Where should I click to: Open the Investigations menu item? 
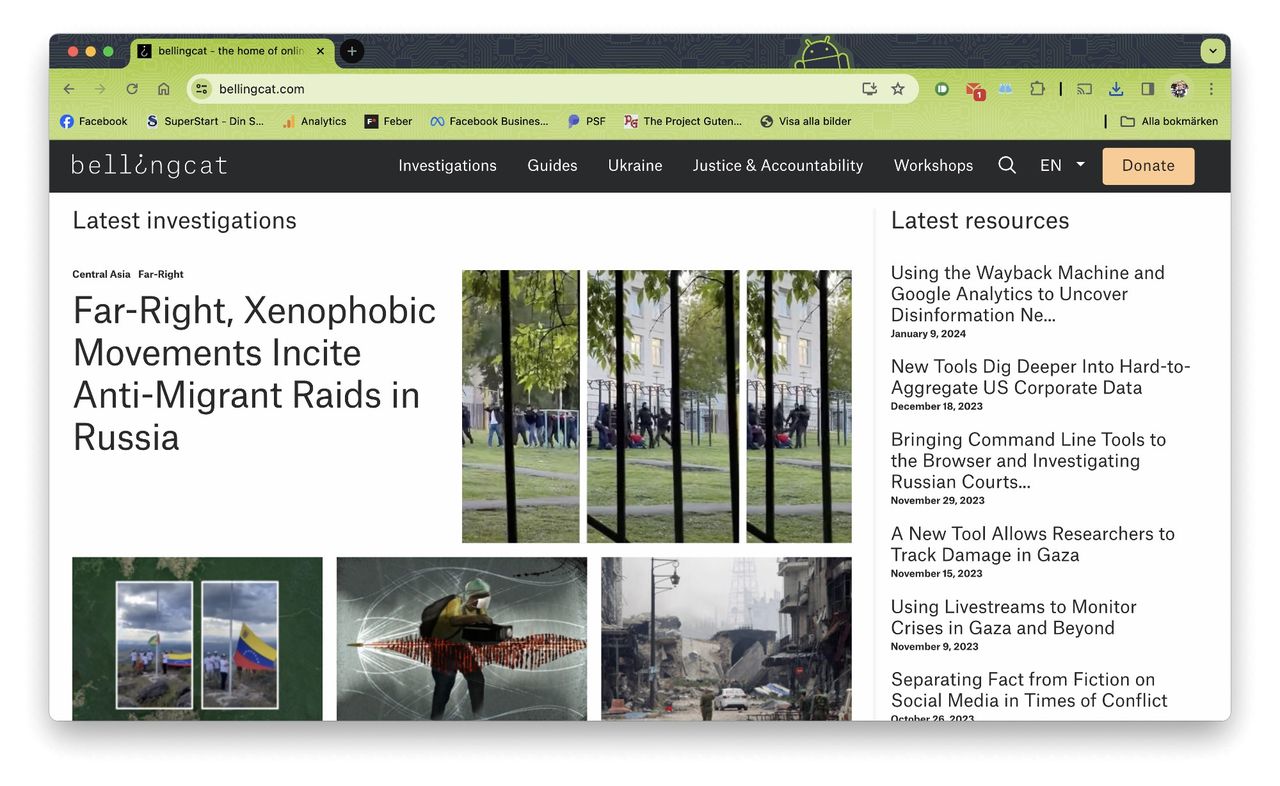coord(447,166)
